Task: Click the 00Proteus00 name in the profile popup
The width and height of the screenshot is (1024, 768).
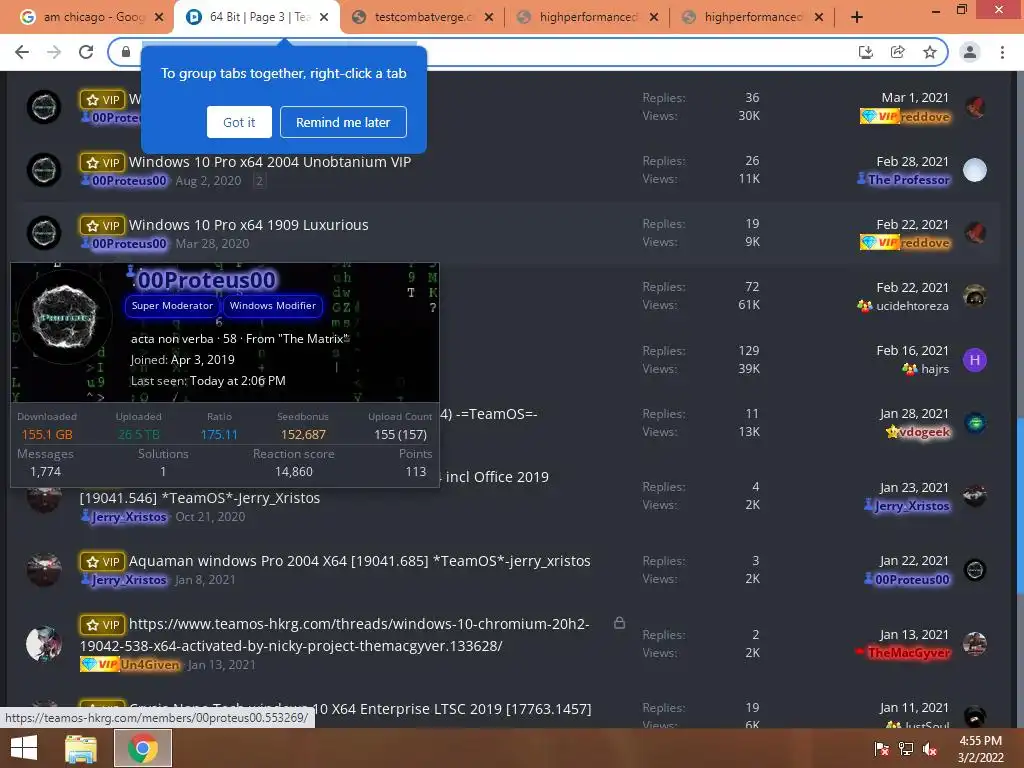Action: [x=206, y=280]
